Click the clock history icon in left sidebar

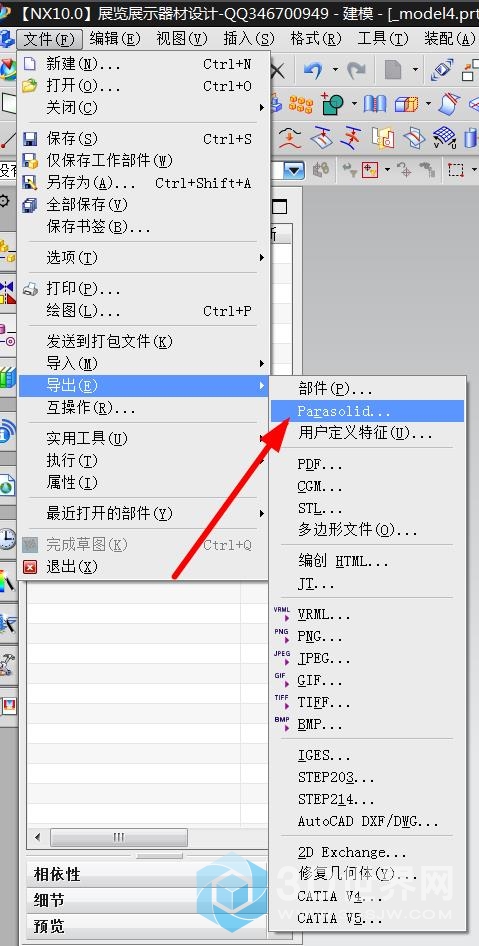(x=7, y=538)
